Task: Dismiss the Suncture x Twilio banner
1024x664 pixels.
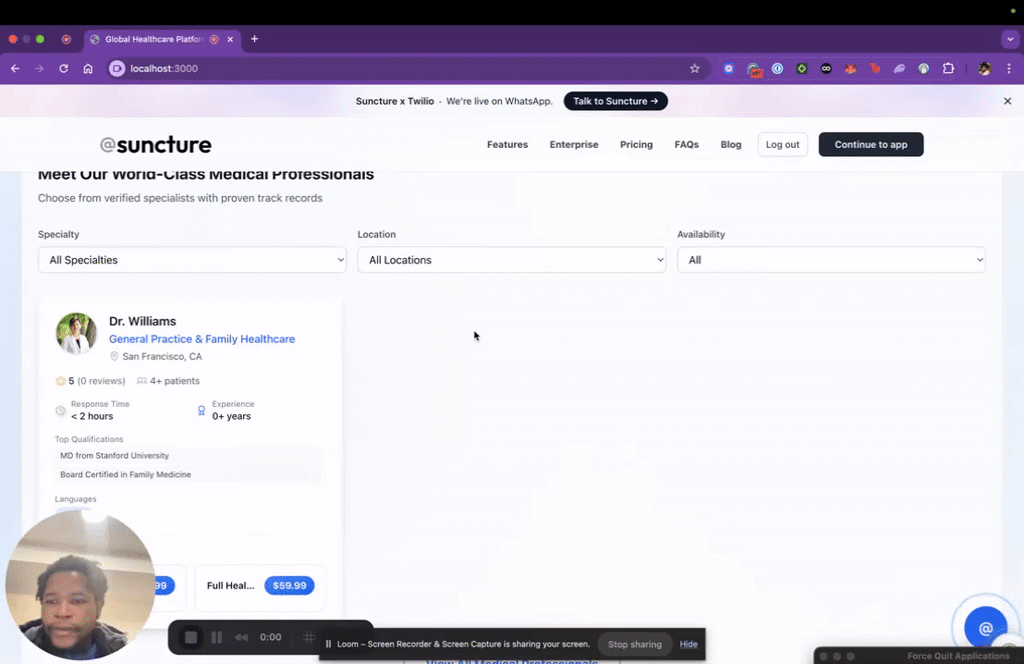Action: 1007,101
